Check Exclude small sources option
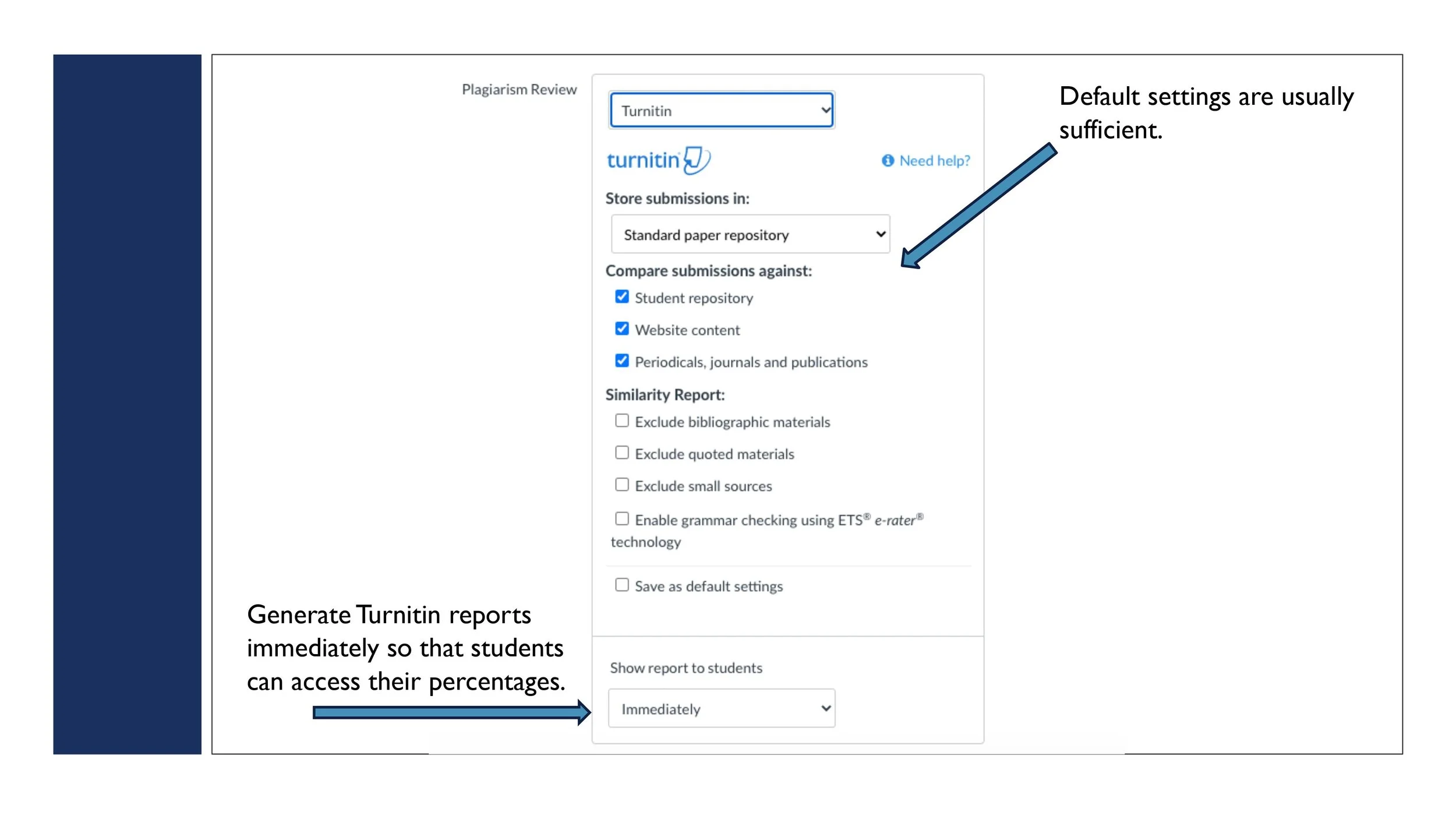The width and height of the screenshot is (1456, 819). click(622, 485)
